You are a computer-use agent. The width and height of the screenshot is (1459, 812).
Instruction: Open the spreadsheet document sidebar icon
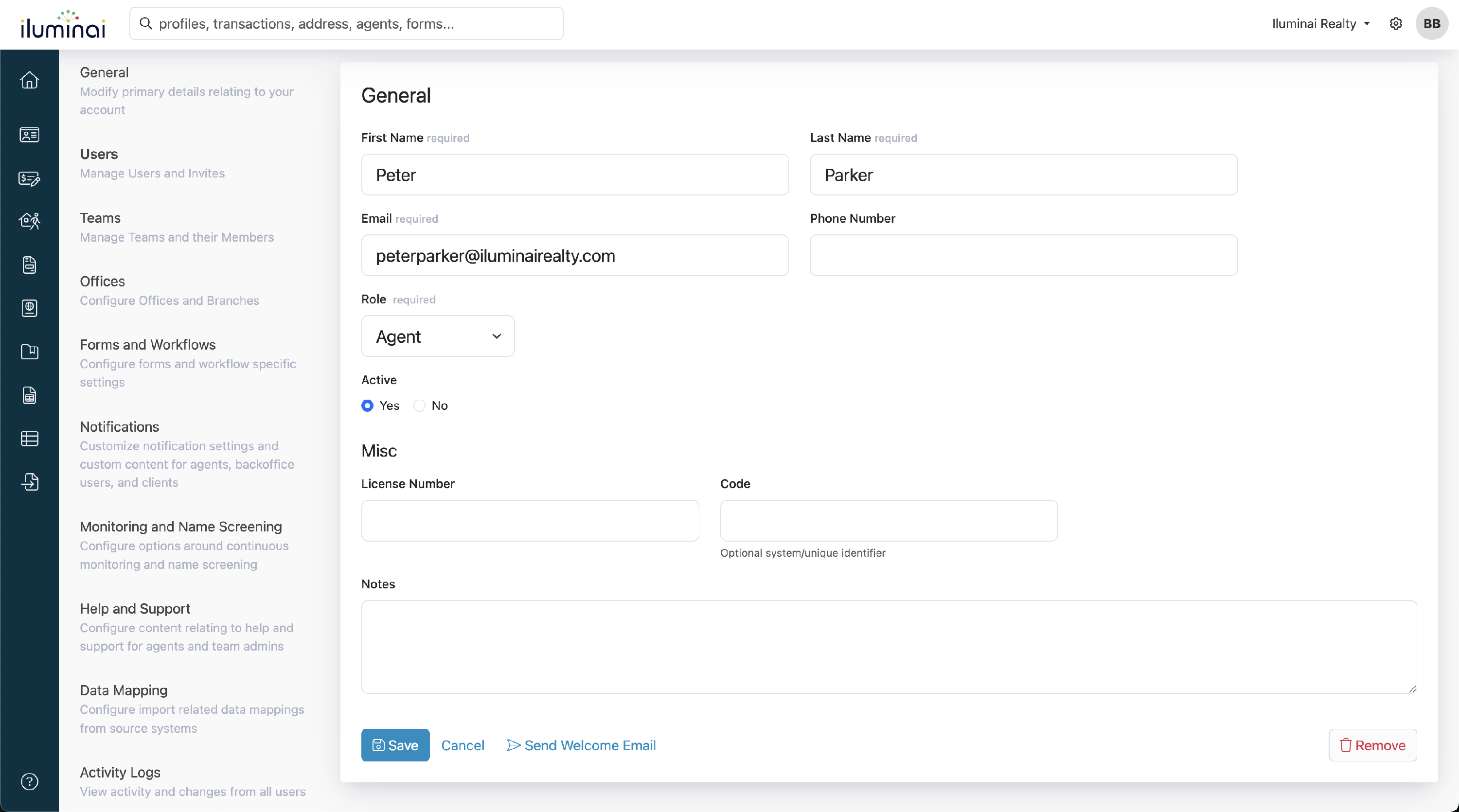pos(30,395)
